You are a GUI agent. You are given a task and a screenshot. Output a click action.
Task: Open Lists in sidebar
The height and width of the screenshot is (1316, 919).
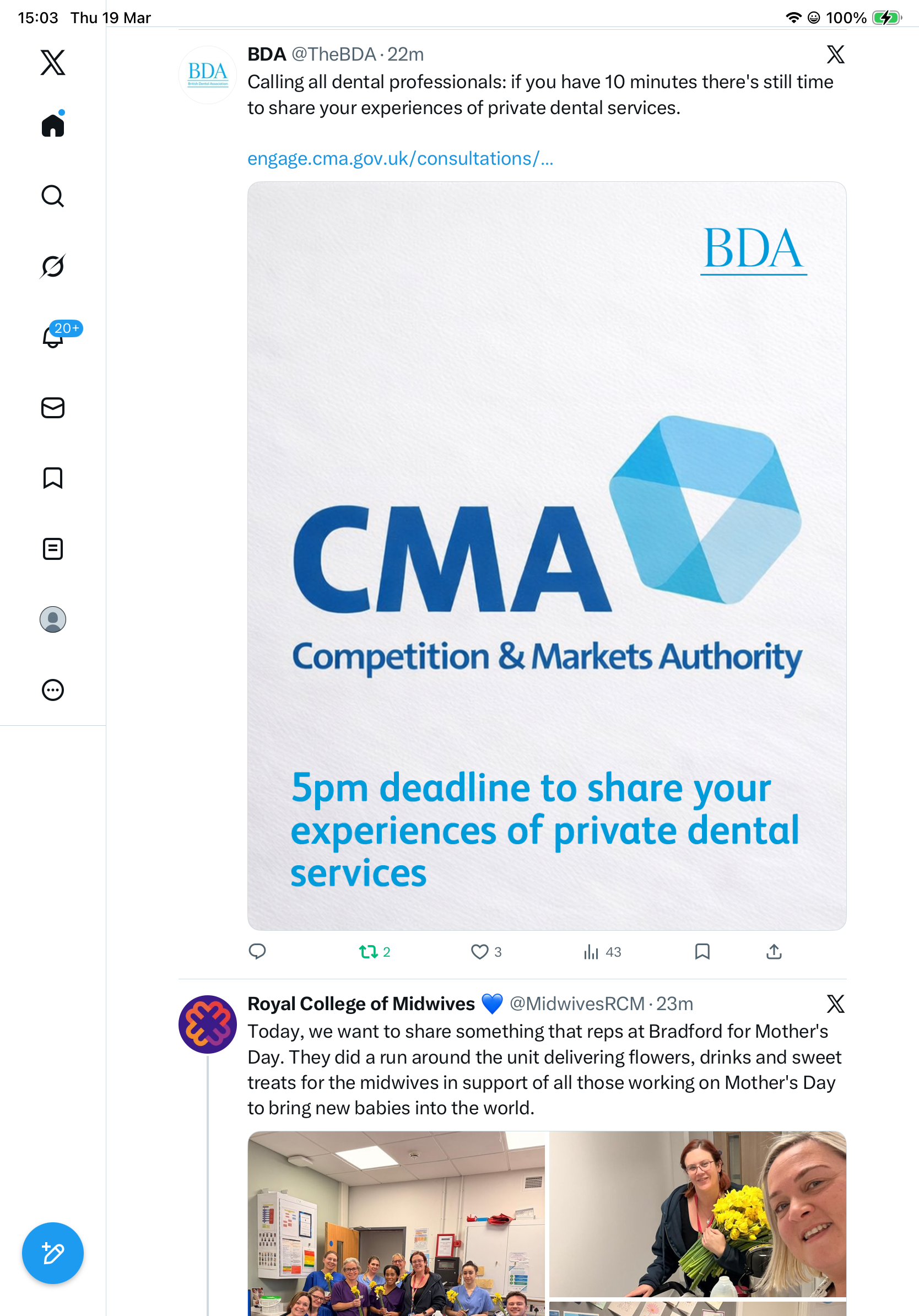tap(53, 549)
